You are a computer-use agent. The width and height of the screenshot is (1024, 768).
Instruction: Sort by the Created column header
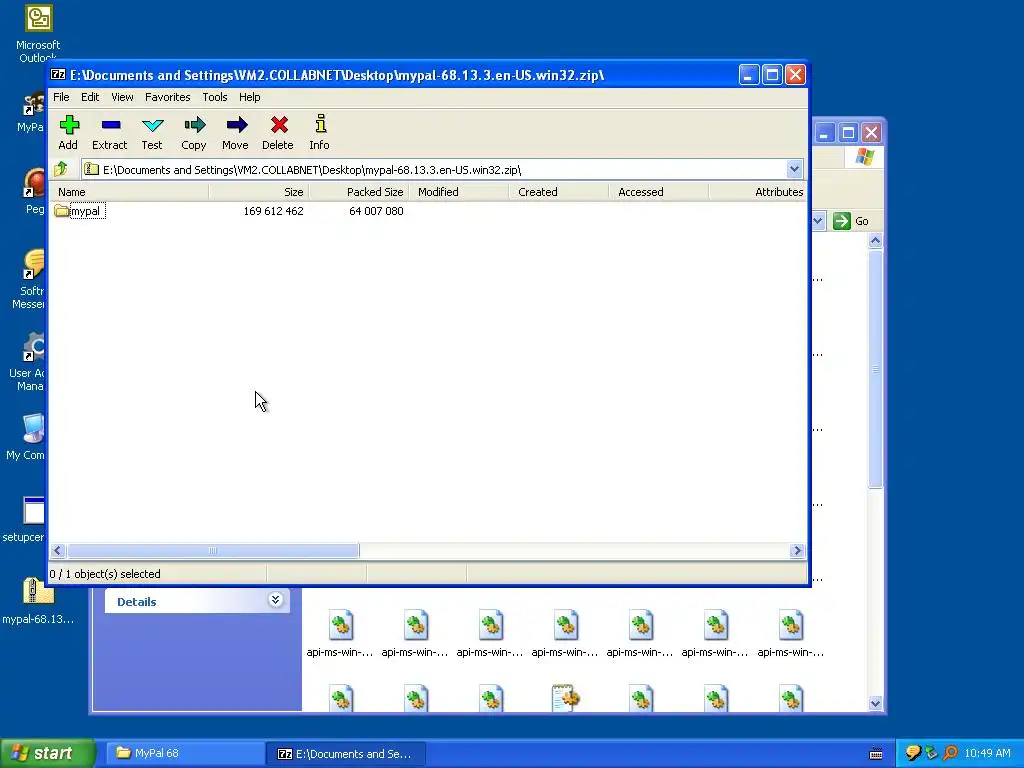559,192
